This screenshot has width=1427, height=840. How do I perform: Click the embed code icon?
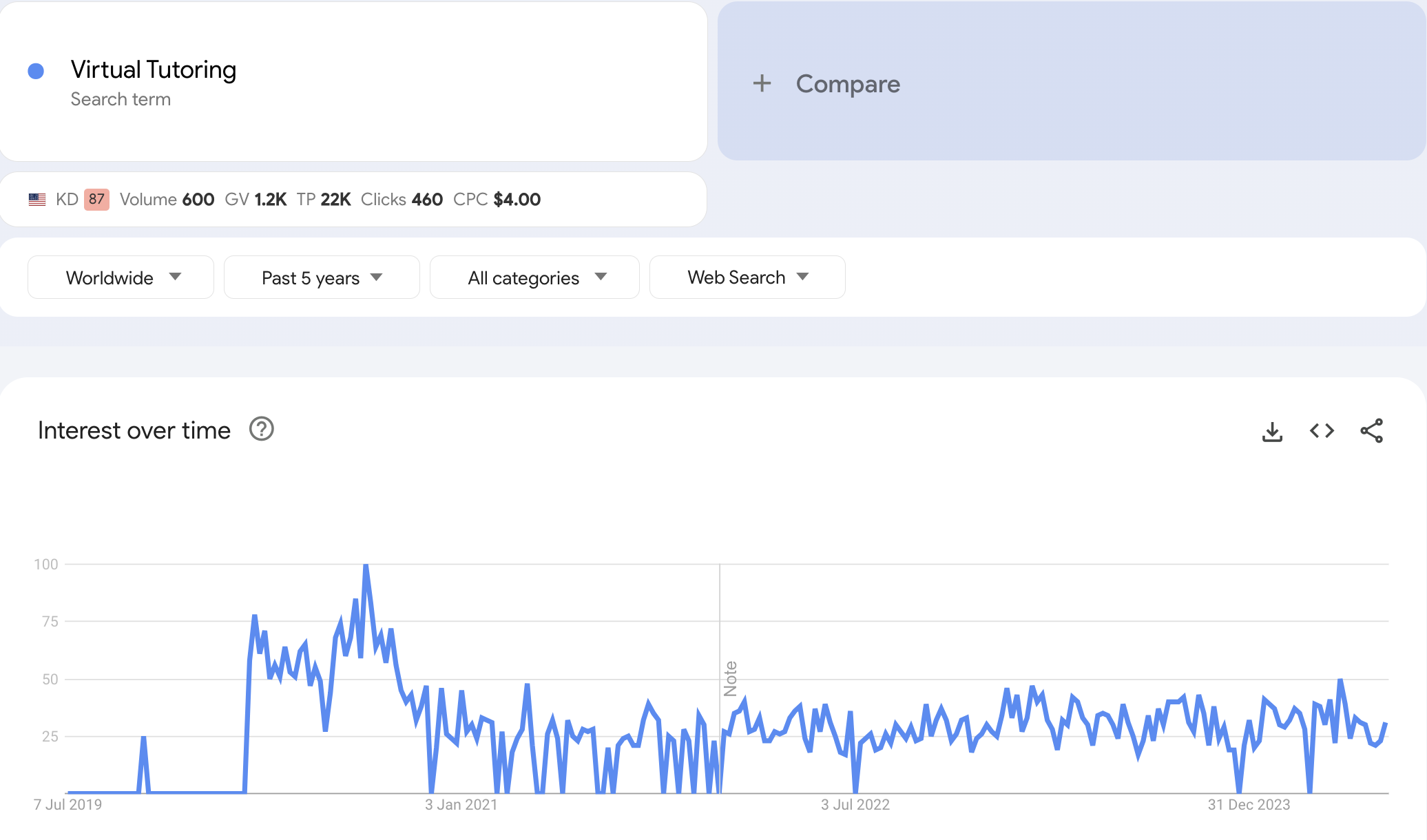tap(1322, 431)
